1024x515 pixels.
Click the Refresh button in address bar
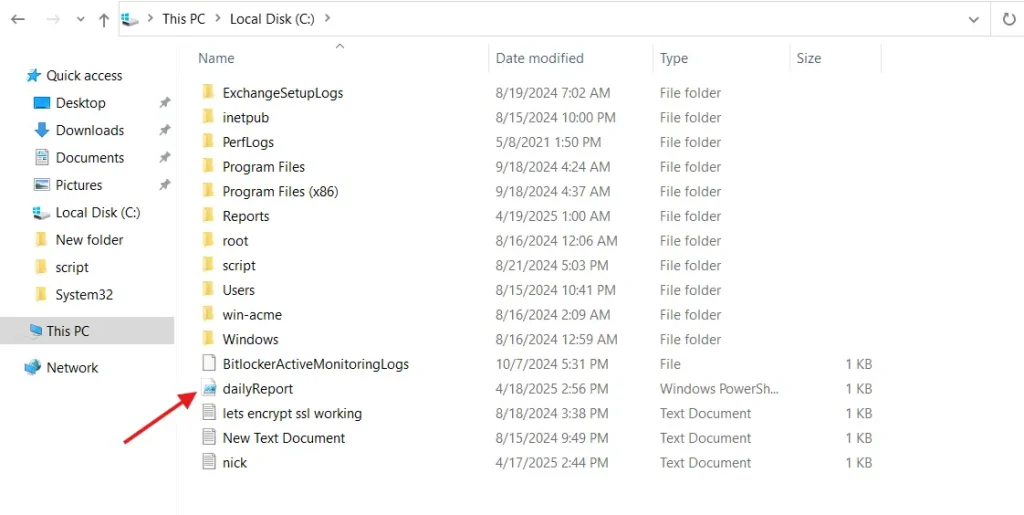click(1008, 19)
